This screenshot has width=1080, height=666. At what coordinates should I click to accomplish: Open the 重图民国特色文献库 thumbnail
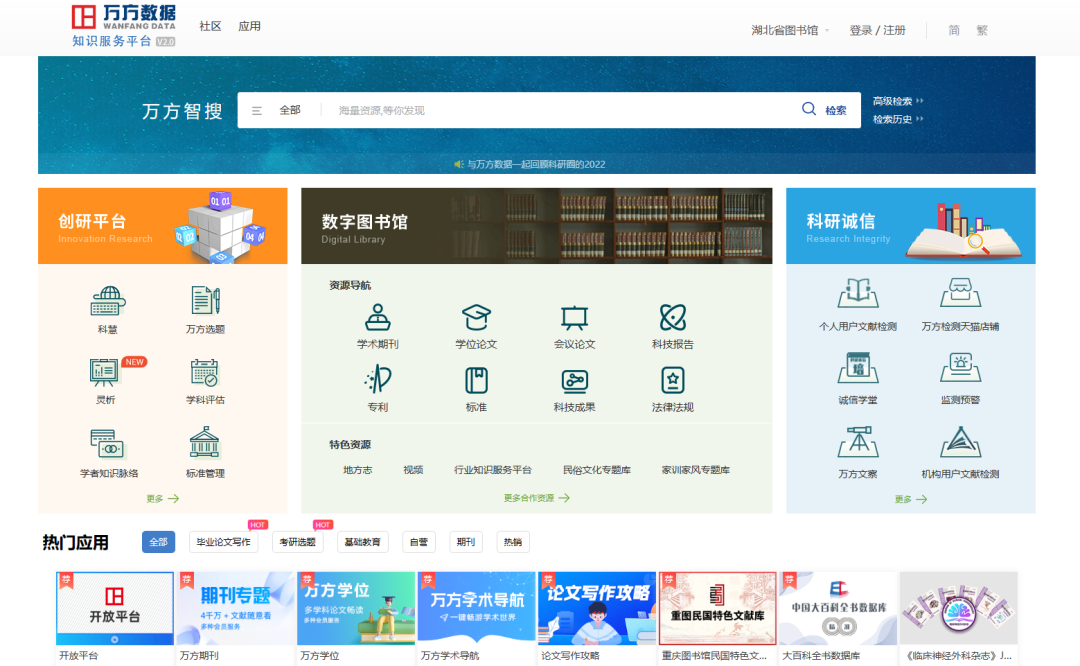pyautogui.click(x=717, y=608)
